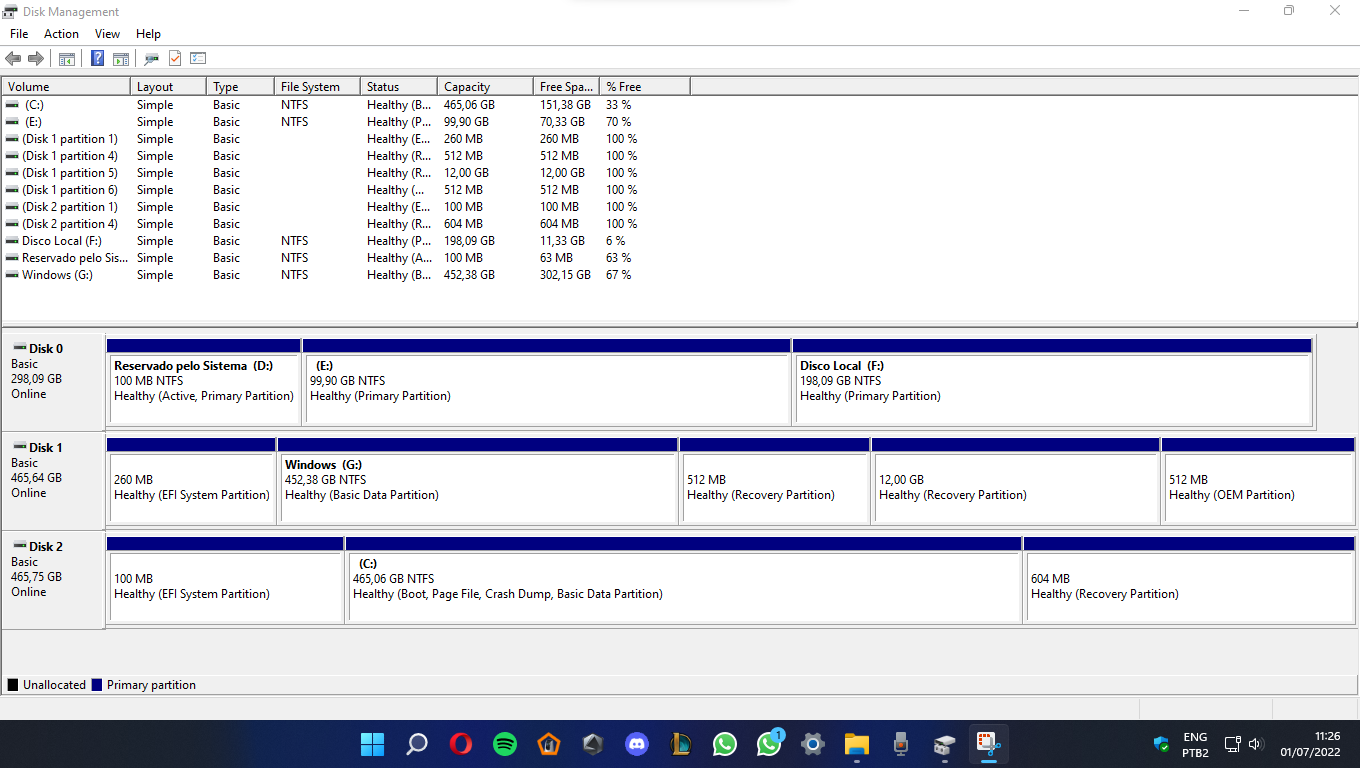
Task: Toggle the Show/Hide Console Tree toolbar icon
Action: pyautogui.click(x=67, y=59)
